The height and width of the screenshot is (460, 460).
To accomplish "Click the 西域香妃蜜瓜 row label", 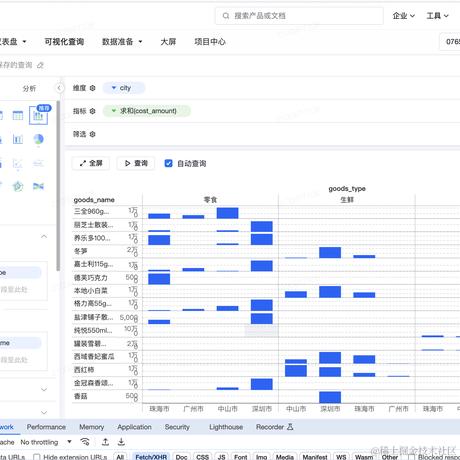I will (94, 356).
